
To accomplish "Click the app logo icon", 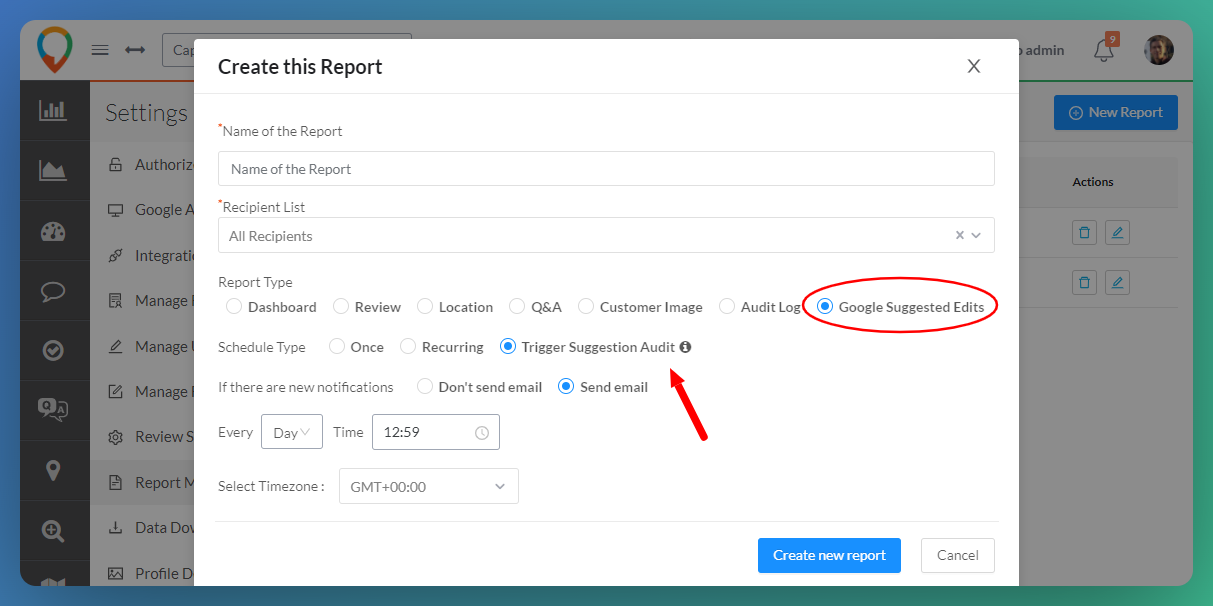I will [55, 50].
